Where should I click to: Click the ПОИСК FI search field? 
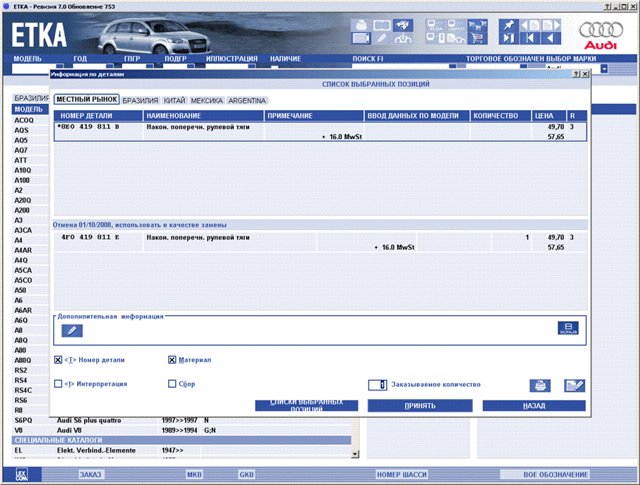[400, 67]
